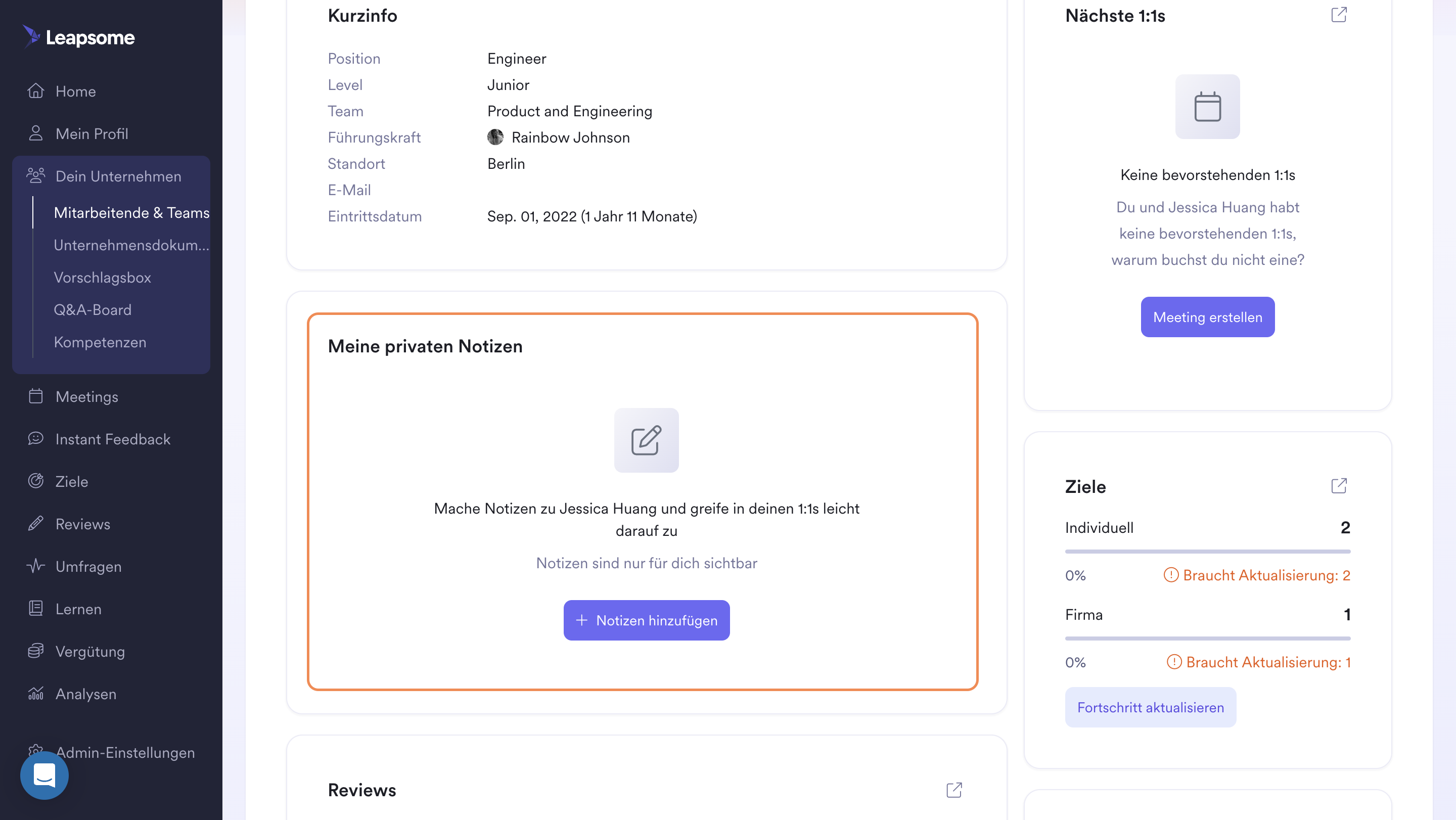Click Notizen hinzufügen button
Image resolution: width=1456 pixels, height=820 pixels.
(x=646, y=620)
